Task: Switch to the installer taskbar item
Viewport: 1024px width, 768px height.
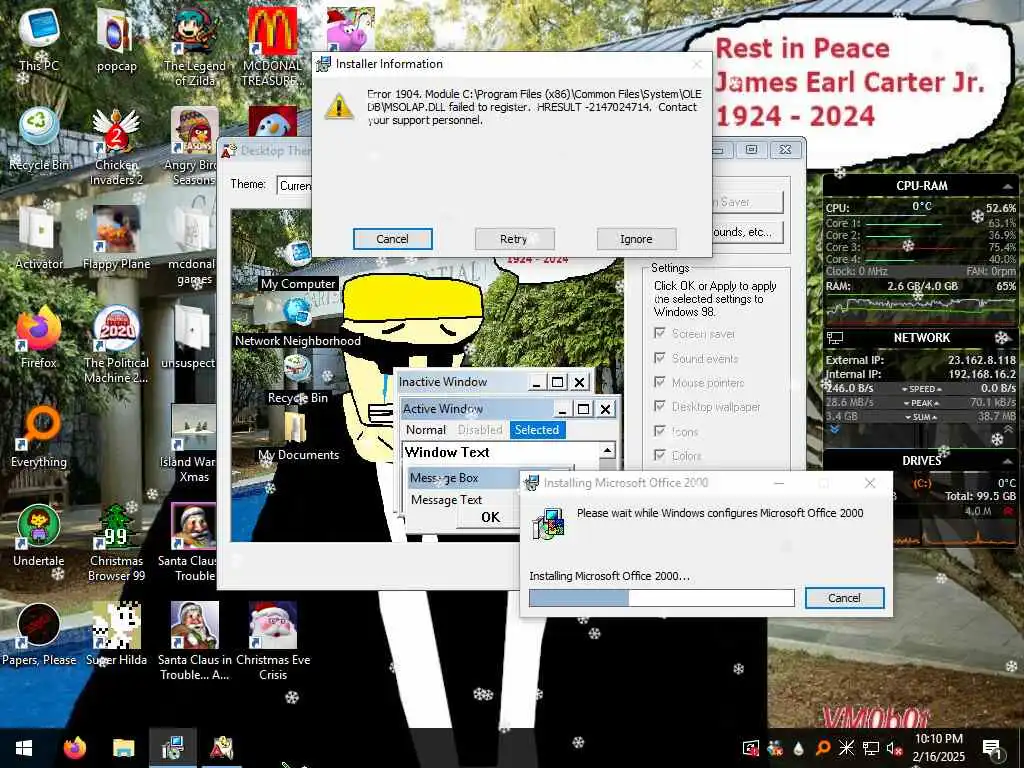Action: (172, 748)
